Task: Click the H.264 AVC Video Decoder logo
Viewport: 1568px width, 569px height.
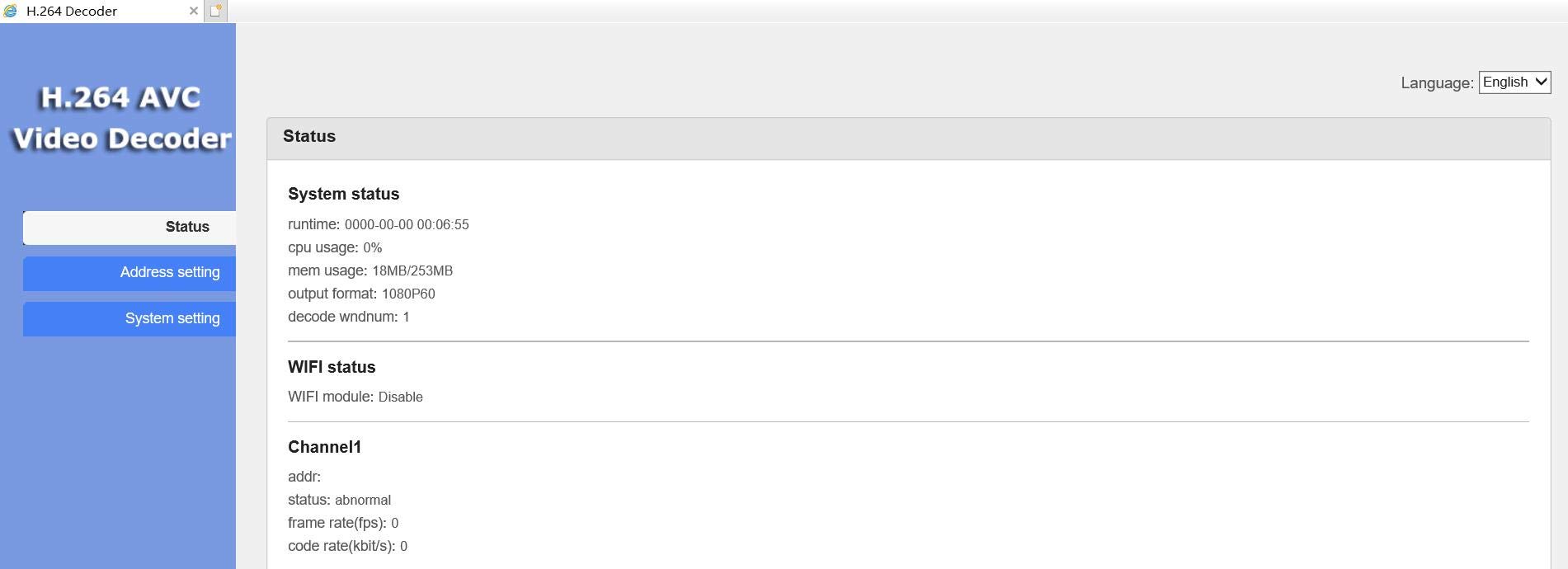Action: (x=121, y=118)
